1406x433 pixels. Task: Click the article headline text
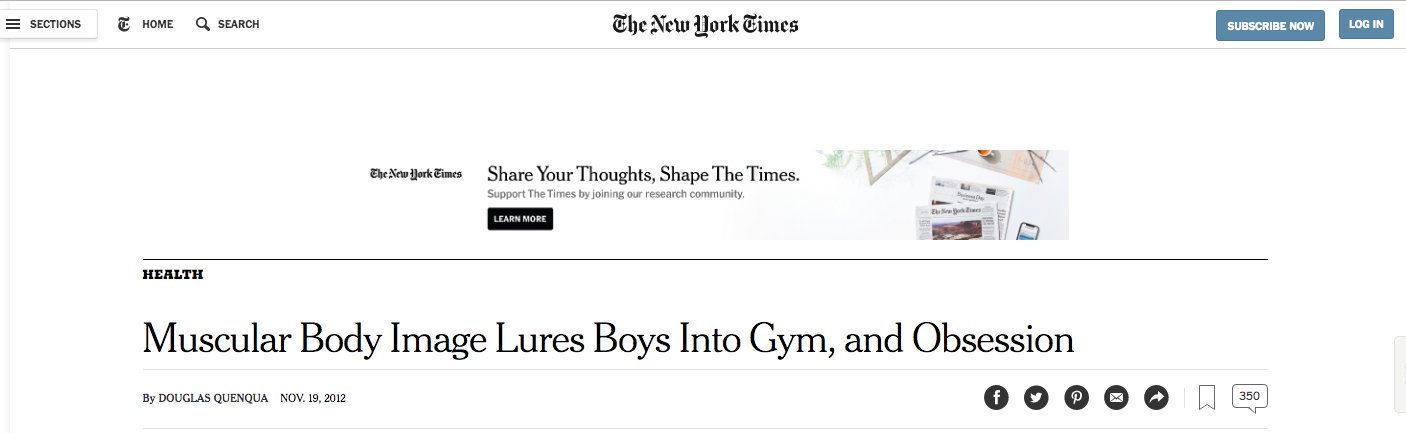click(x=608, y=339)
